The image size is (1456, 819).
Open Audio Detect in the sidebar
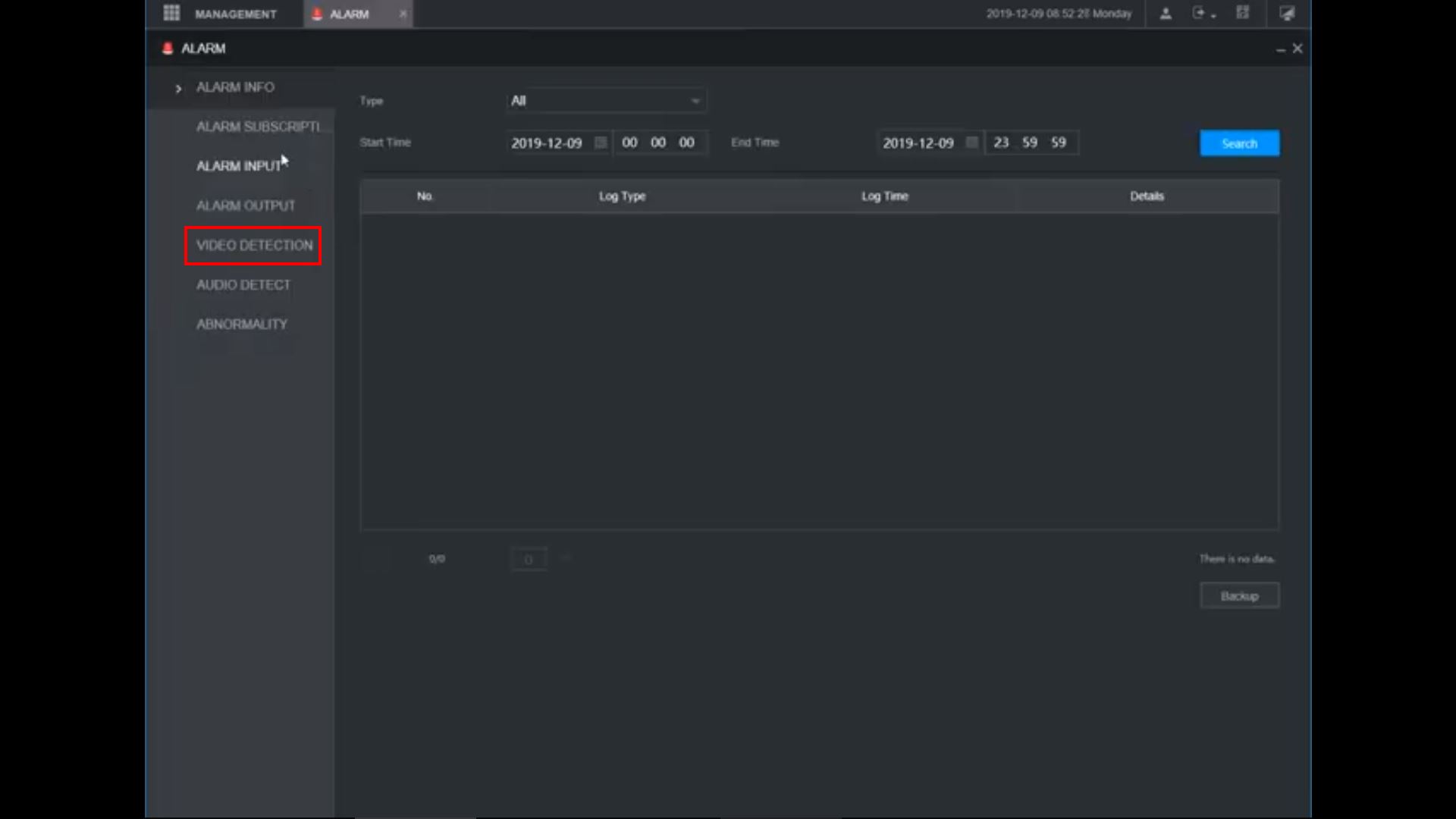[x=243, y=284]
